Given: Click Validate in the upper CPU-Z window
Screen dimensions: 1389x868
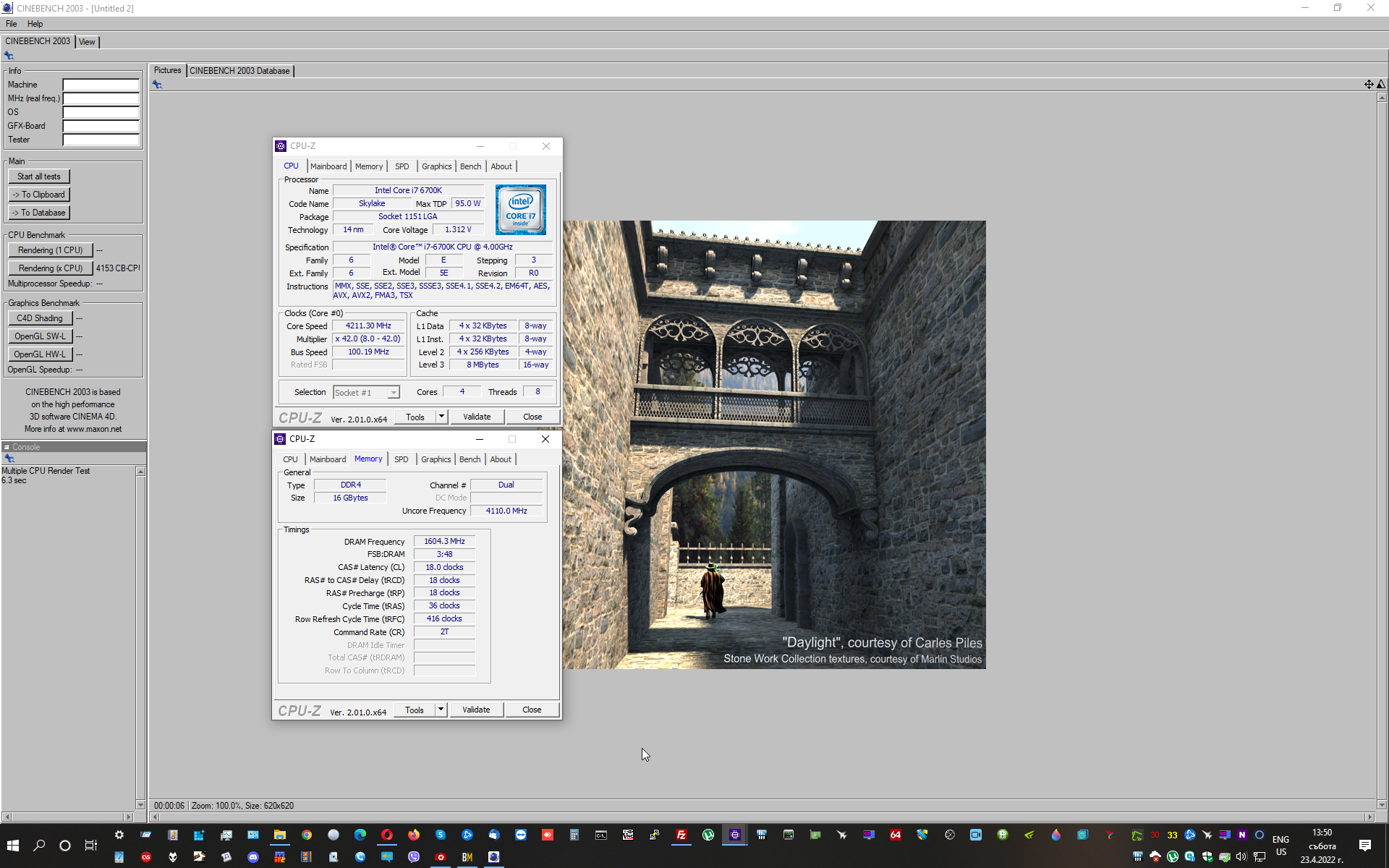Looking at the screenshot, I should [x=477, y=417].
